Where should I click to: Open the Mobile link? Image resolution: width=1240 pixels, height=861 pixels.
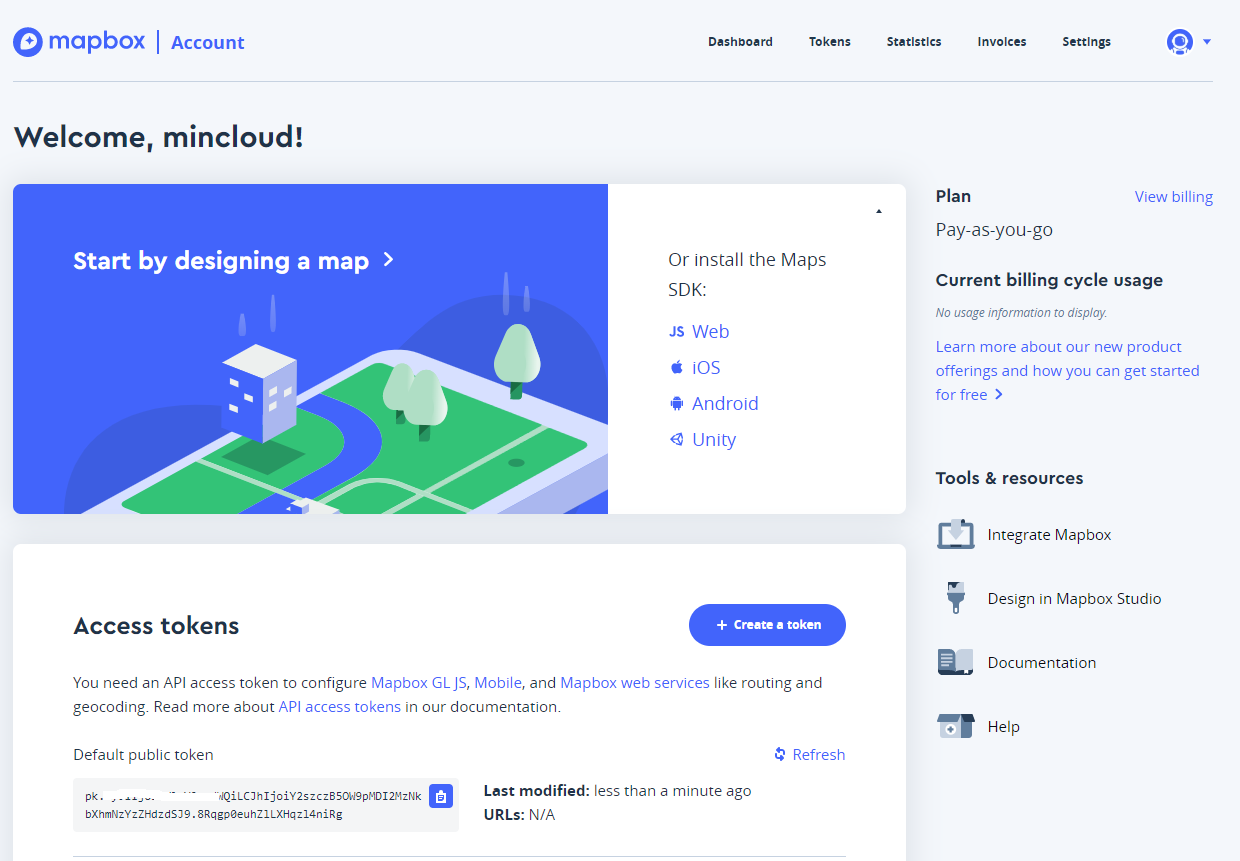(x=498, y=683)
